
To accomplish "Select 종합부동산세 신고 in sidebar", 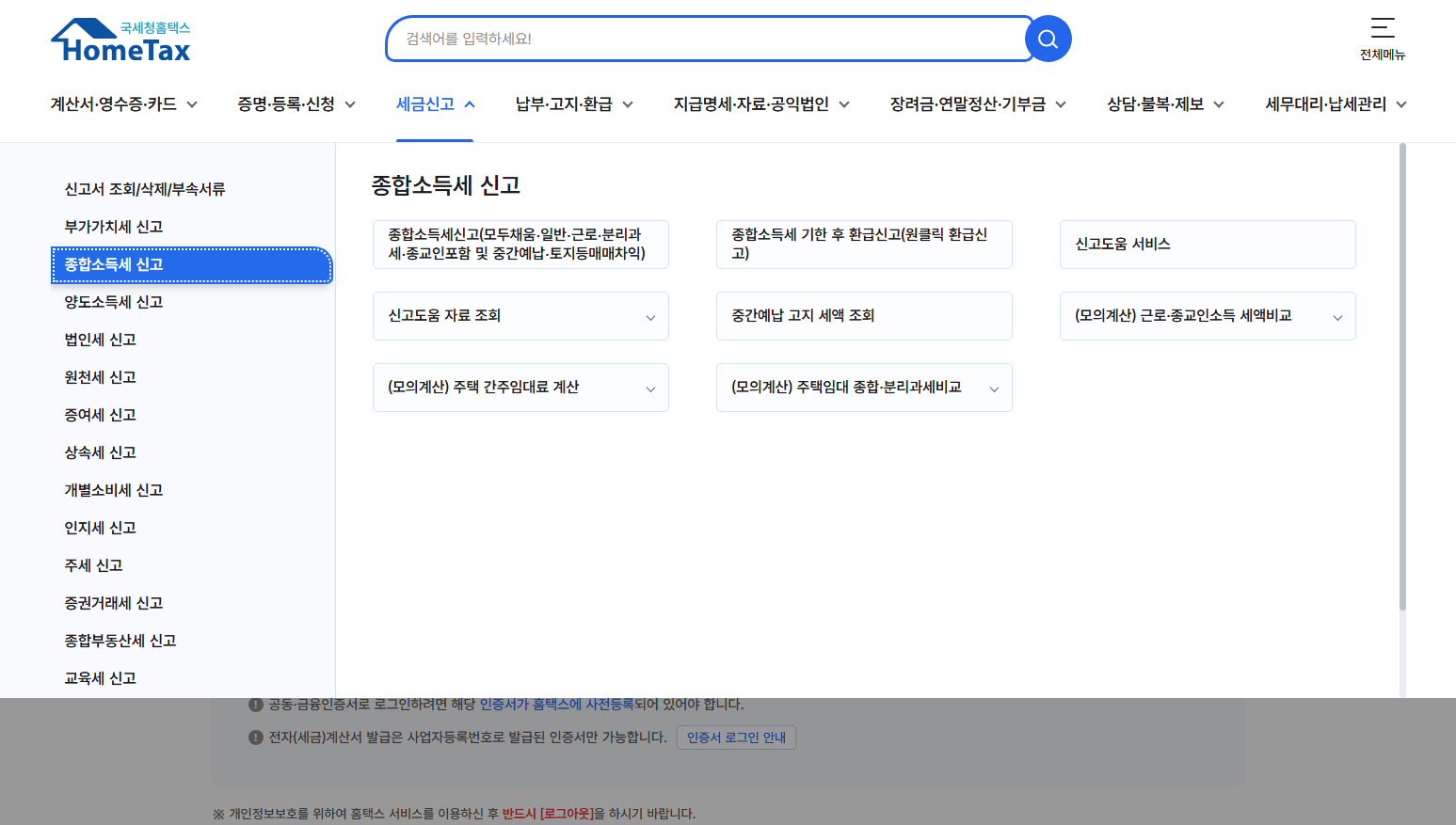I will tap(120, 641).
